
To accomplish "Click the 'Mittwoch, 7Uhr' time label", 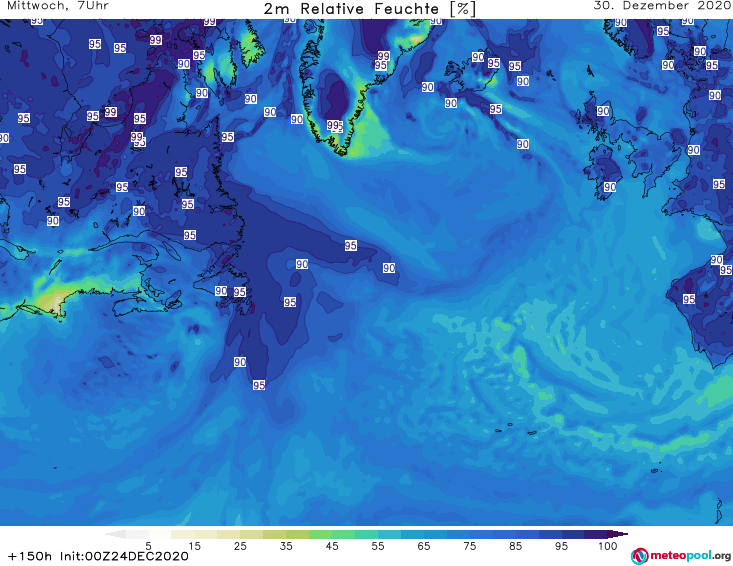I will click(58, 6).
